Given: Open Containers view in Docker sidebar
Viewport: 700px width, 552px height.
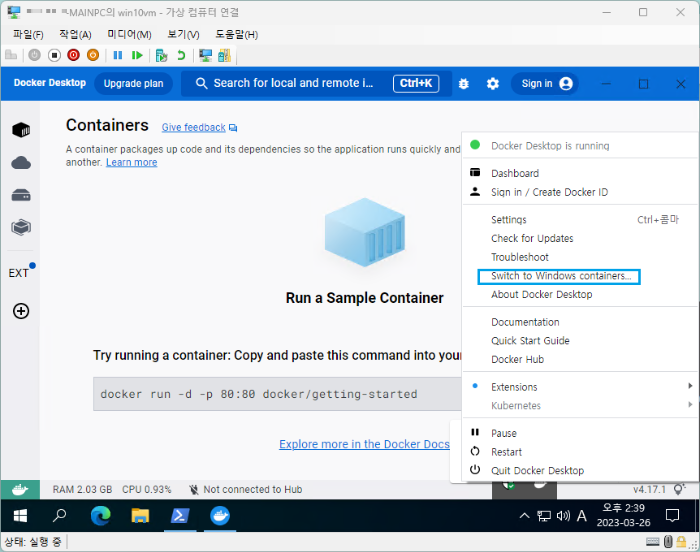Looking at the screenshot, I should [21, 130].
